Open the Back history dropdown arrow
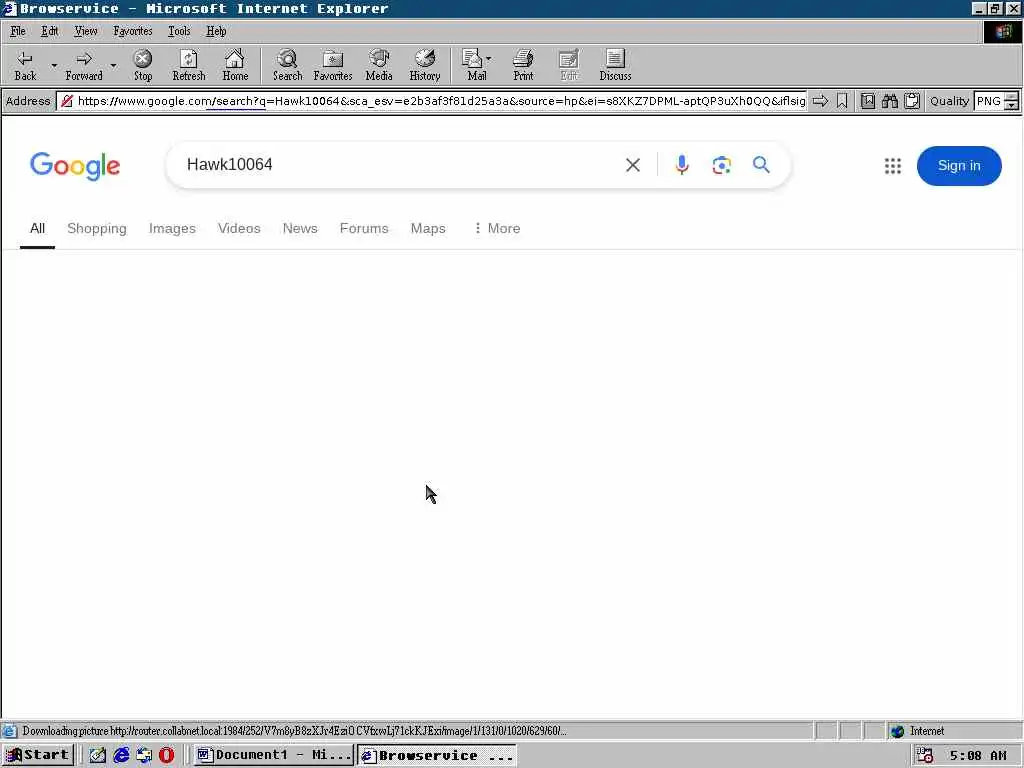 [x=54, y=65]
